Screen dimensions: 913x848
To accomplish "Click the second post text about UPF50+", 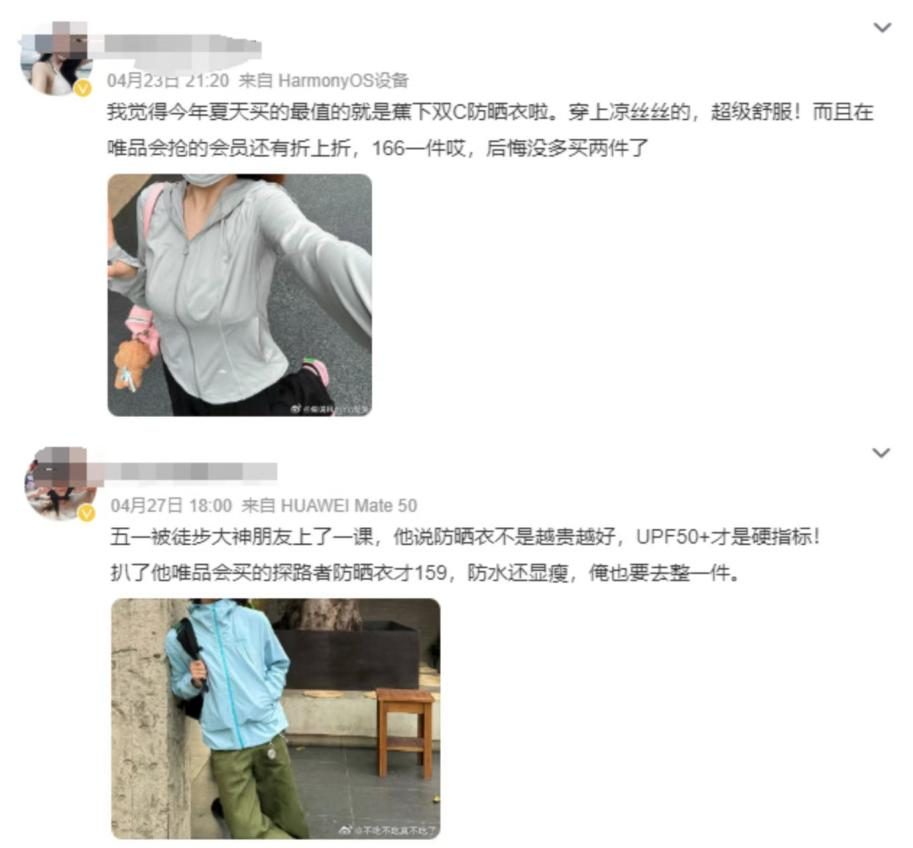I will (x=465, y=536).
